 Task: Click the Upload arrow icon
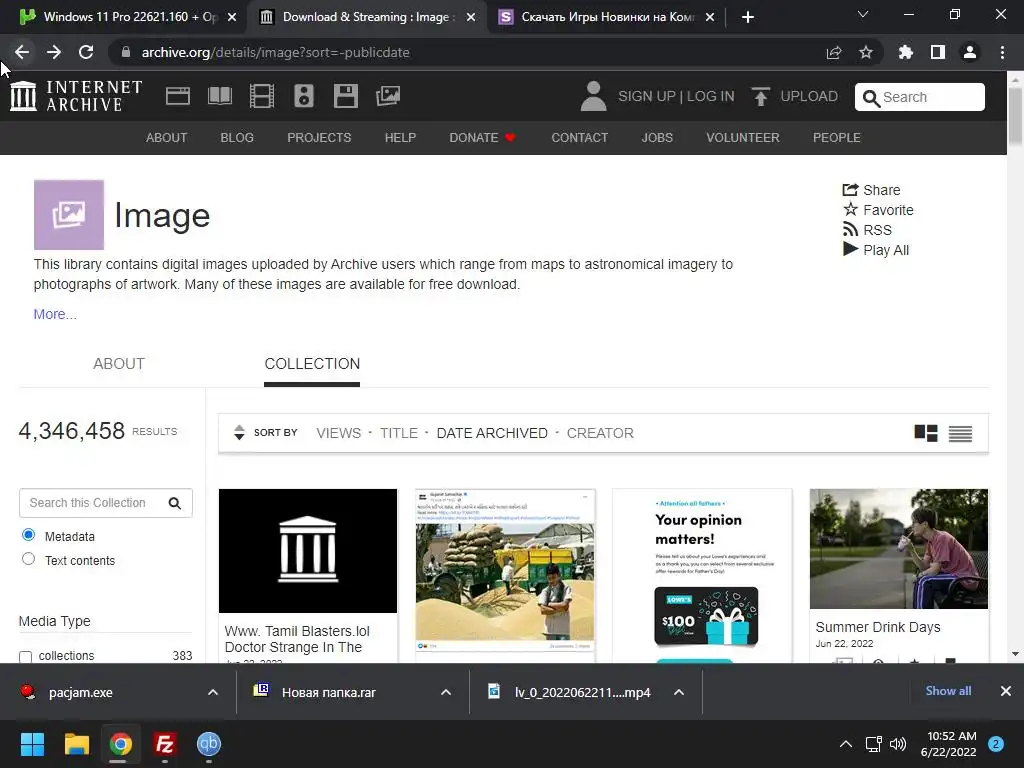point(760,96)
